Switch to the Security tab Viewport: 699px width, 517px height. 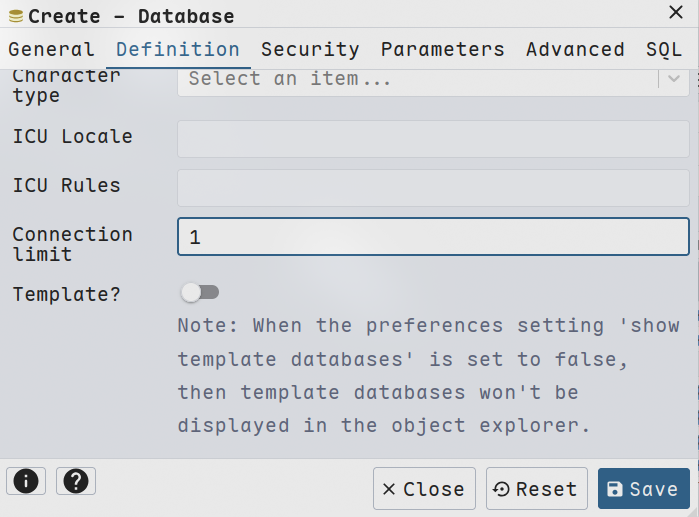pos(310,49)
